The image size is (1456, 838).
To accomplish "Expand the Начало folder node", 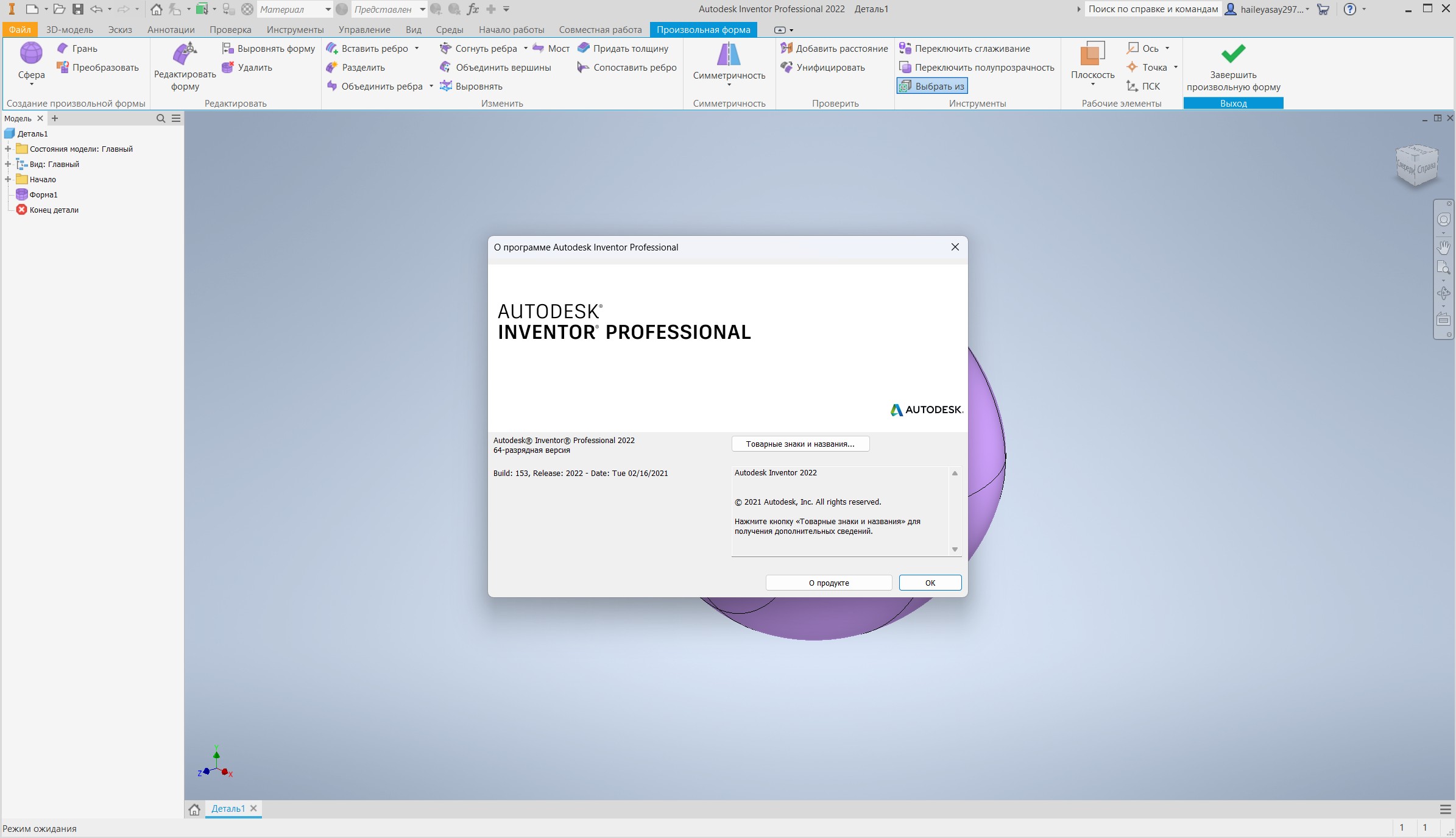I will click(x=8, y=179).
